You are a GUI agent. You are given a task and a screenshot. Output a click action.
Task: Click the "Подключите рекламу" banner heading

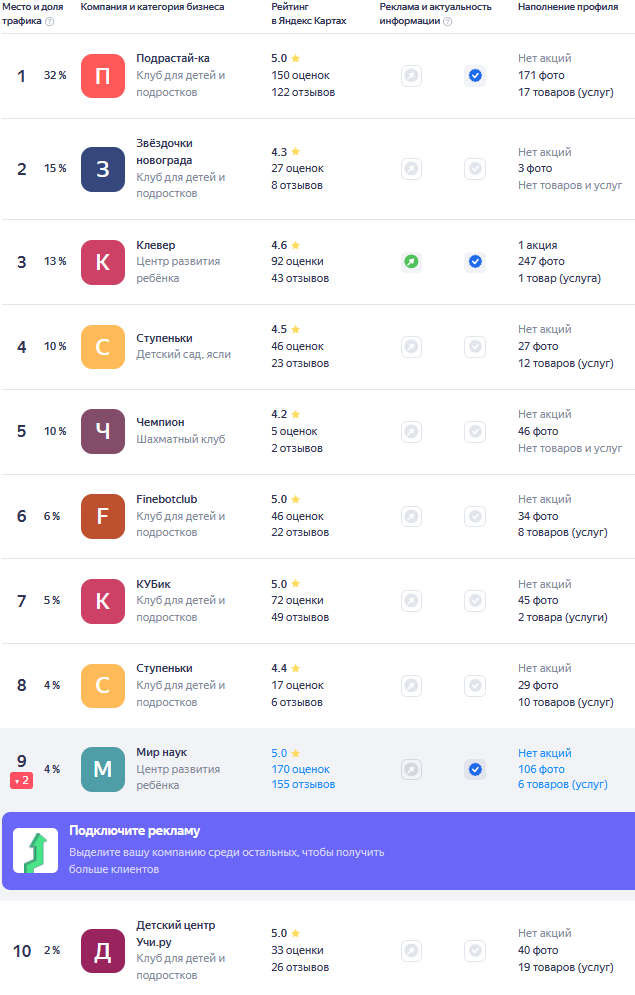coord(134,831)
